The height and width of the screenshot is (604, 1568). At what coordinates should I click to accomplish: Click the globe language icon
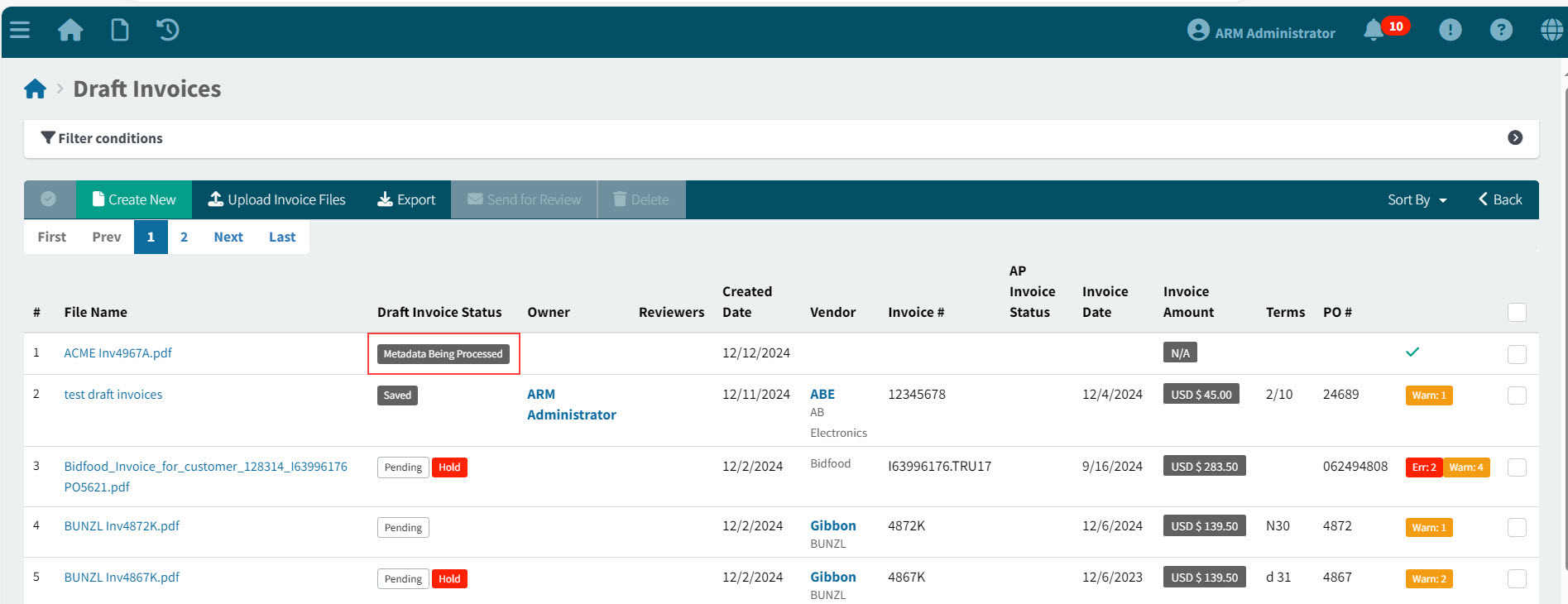point(1551,31)
